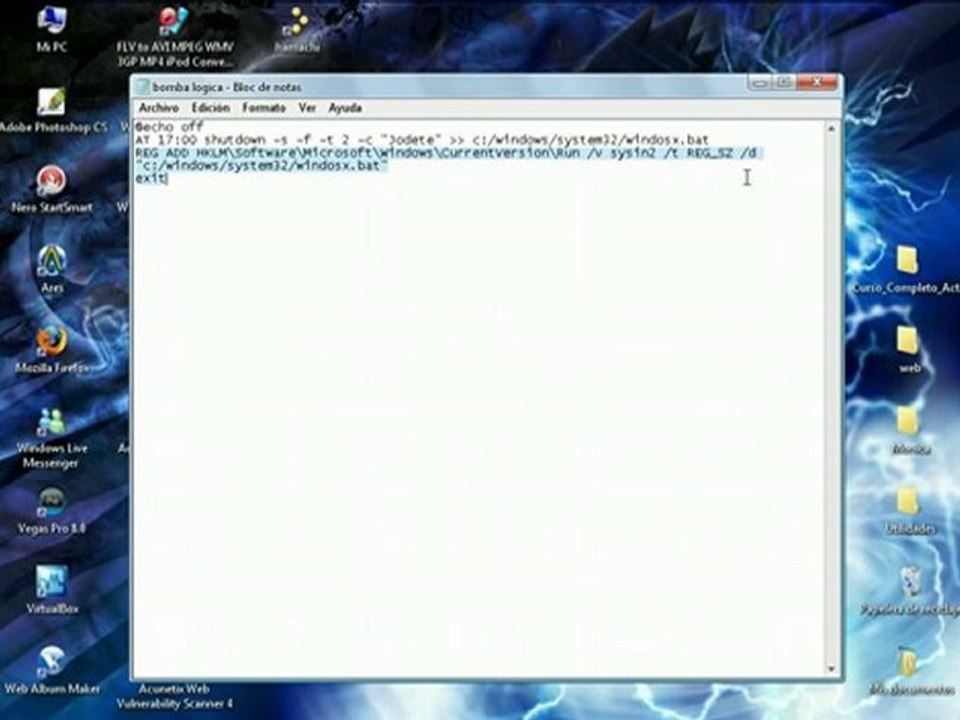Minimize the bomba logica Notepad window
This screenshot has height=720, width=960.
[x=760, y=82]
